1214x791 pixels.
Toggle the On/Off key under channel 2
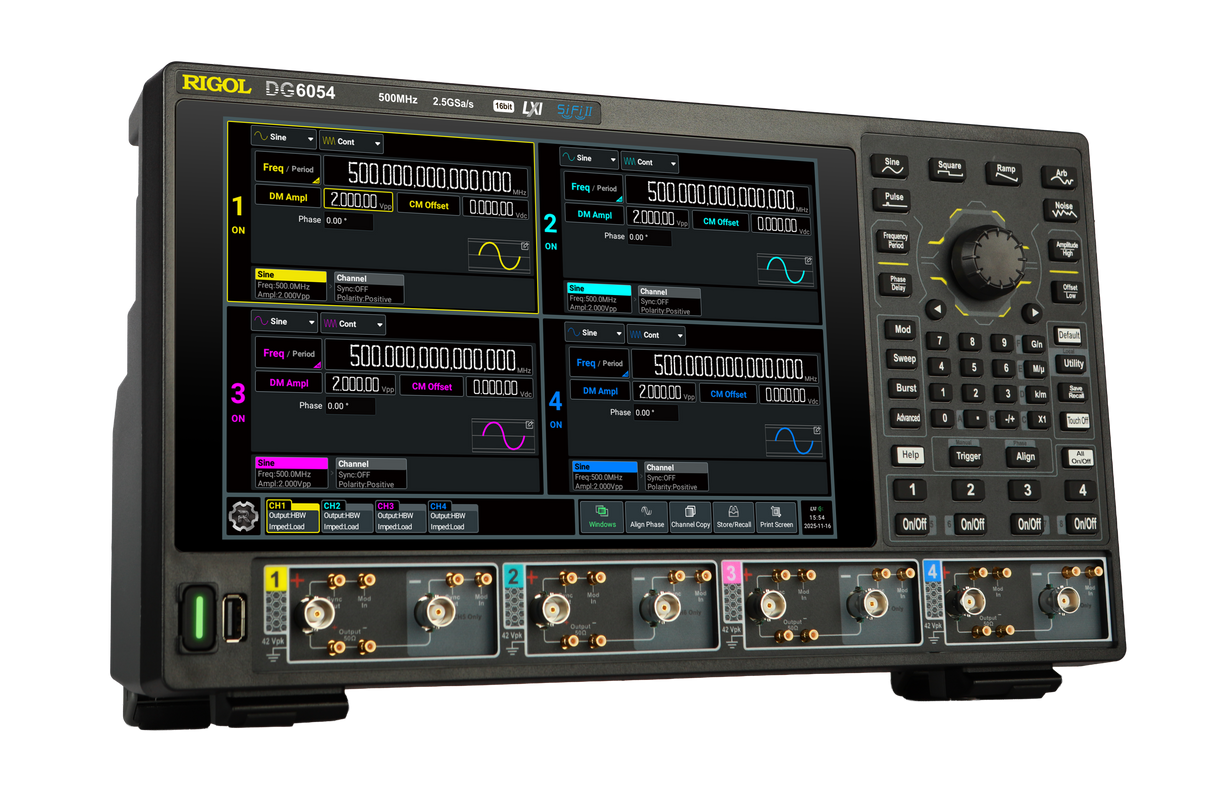click(971, 523)
